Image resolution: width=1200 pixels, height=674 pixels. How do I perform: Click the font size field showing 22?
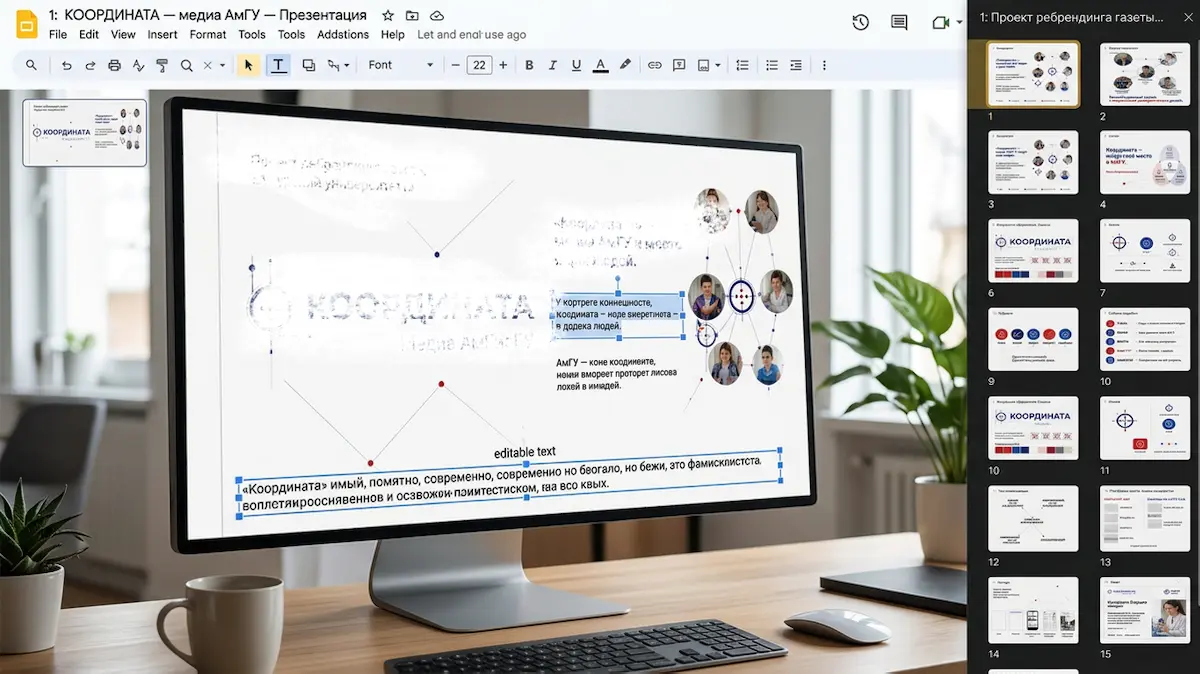479,65
